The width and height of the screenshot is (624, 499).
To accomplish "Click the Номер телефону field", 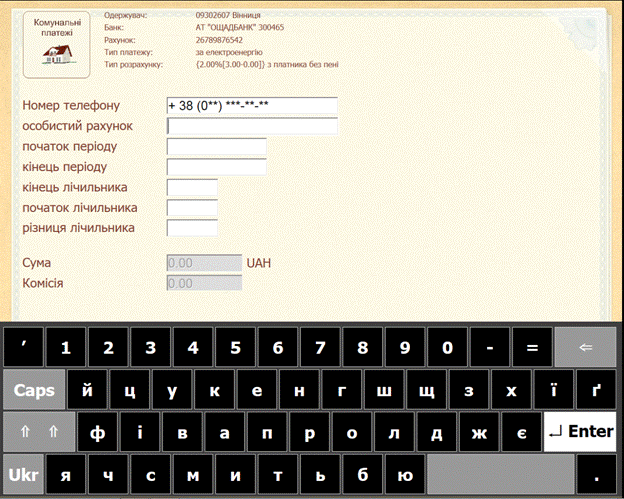I will point(252,106).
